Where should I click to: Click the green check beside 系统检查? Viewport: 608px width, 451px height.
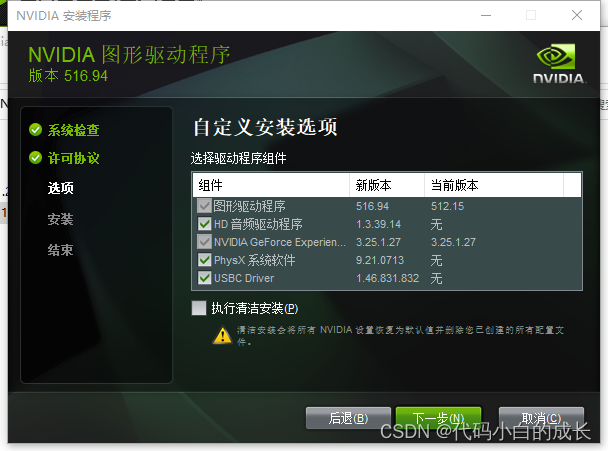pyautogui.click(x=35, y=130)
